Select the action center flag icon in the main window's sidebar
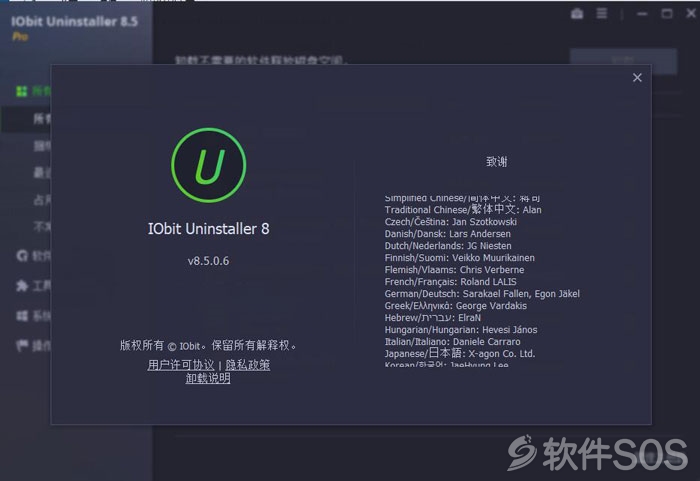This screenshot has width=700, height=481. (22, 345)
